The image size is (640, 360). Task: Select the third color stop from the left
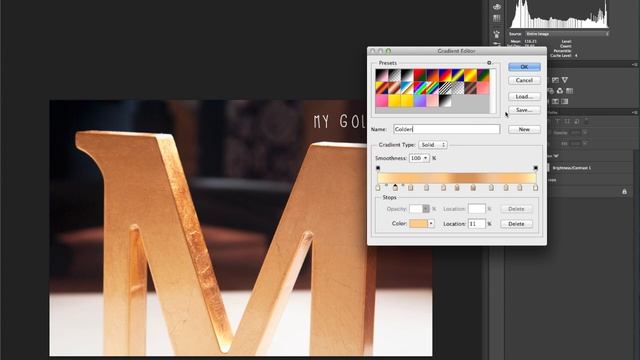pyautogui.click(x=411, y=188)
